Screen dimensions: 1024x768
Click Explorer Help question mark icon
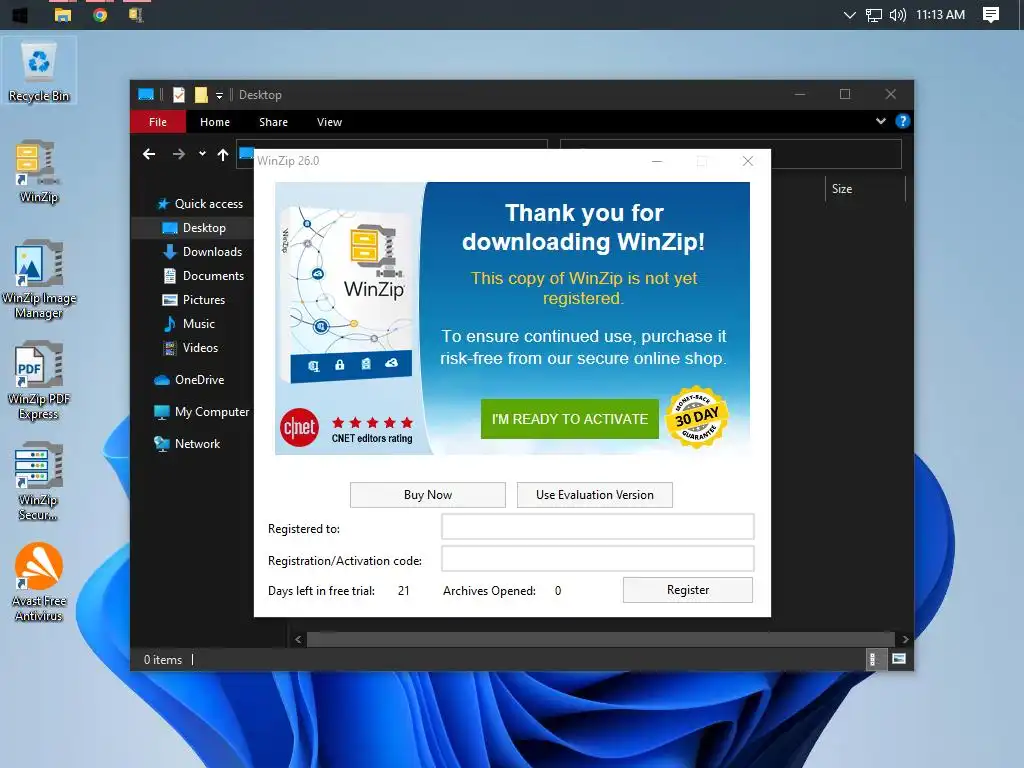tap(903, 121)
